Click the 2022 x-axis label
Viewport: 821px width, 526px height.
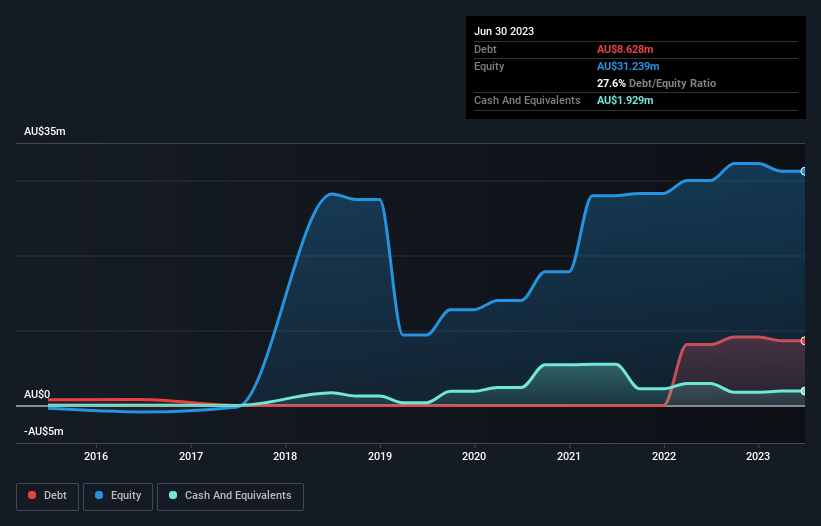(x=663, y=456)
